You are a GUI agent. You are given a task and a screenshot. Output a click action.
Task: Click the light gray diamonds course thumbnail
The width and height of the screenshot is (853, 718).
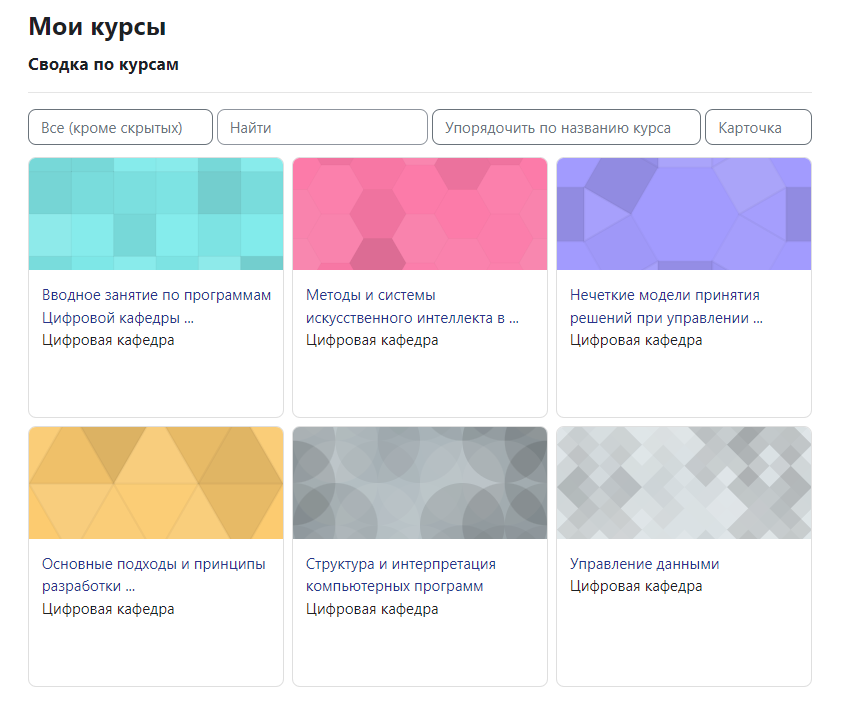[684, 483]
